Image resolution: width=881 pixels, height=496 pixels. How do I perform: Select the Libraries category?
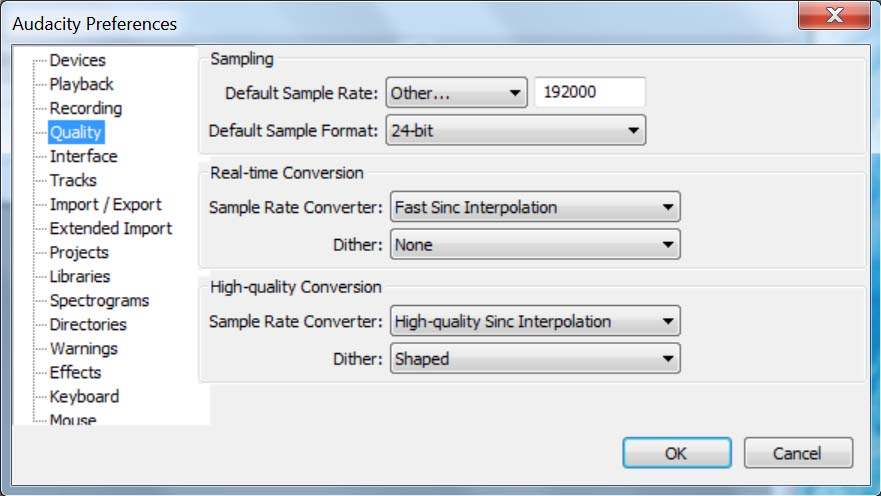(80, 276)
